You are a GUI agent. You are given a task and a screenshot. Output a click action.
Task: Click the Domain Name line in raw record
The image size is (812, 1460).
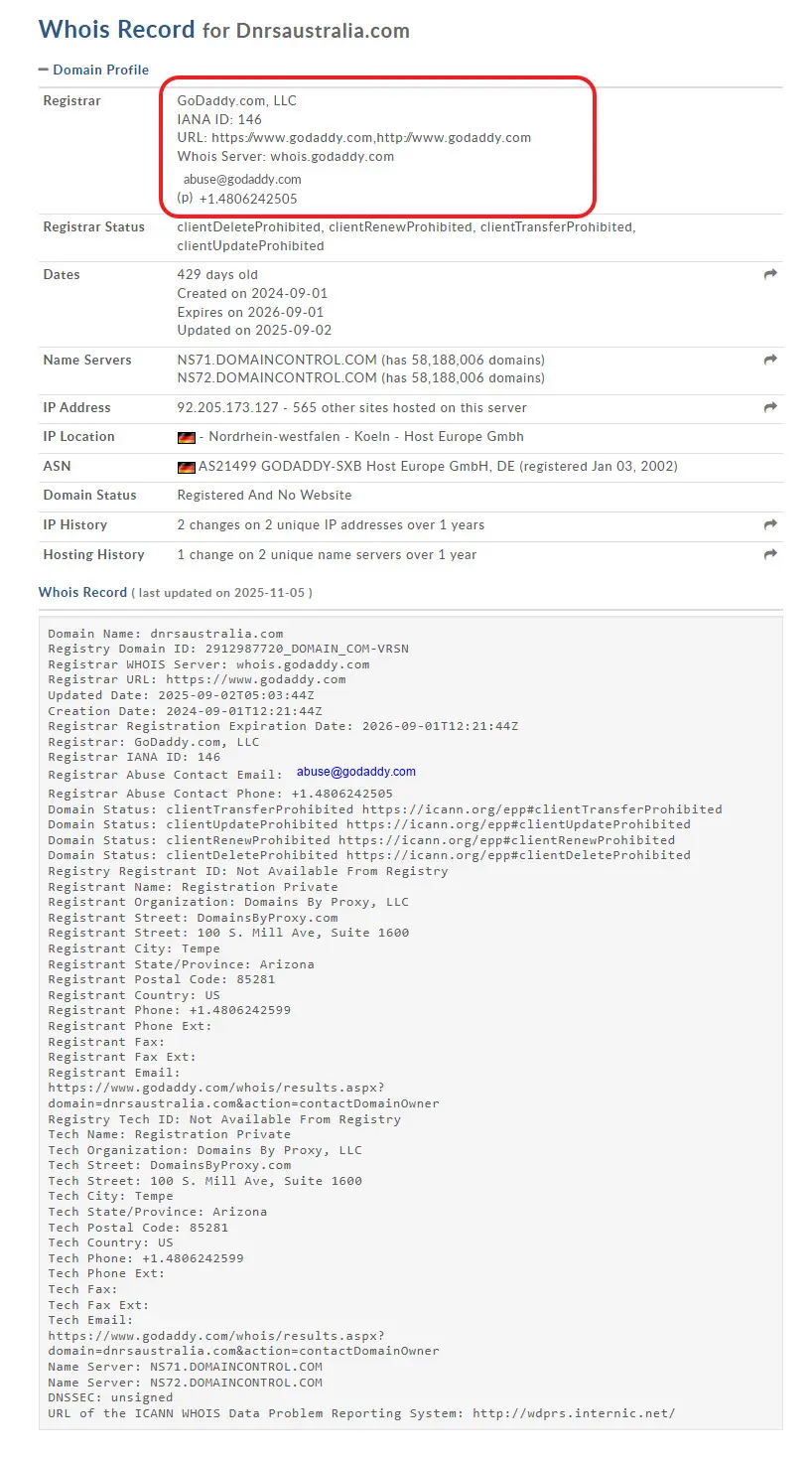pyautogui.click(x=166, y=633)
